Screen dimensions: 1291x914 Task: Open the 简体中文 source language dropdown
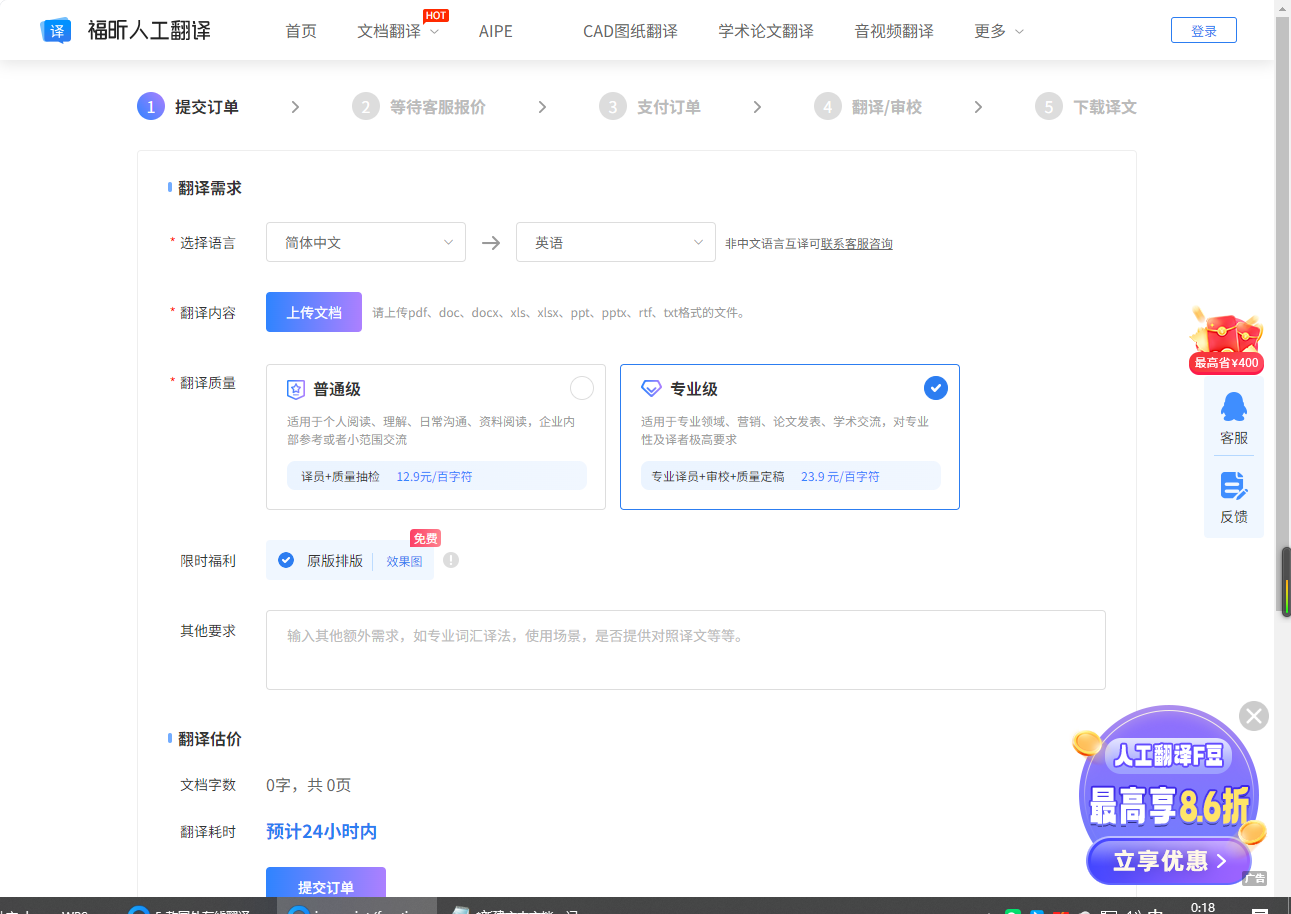tap(365, 242)
